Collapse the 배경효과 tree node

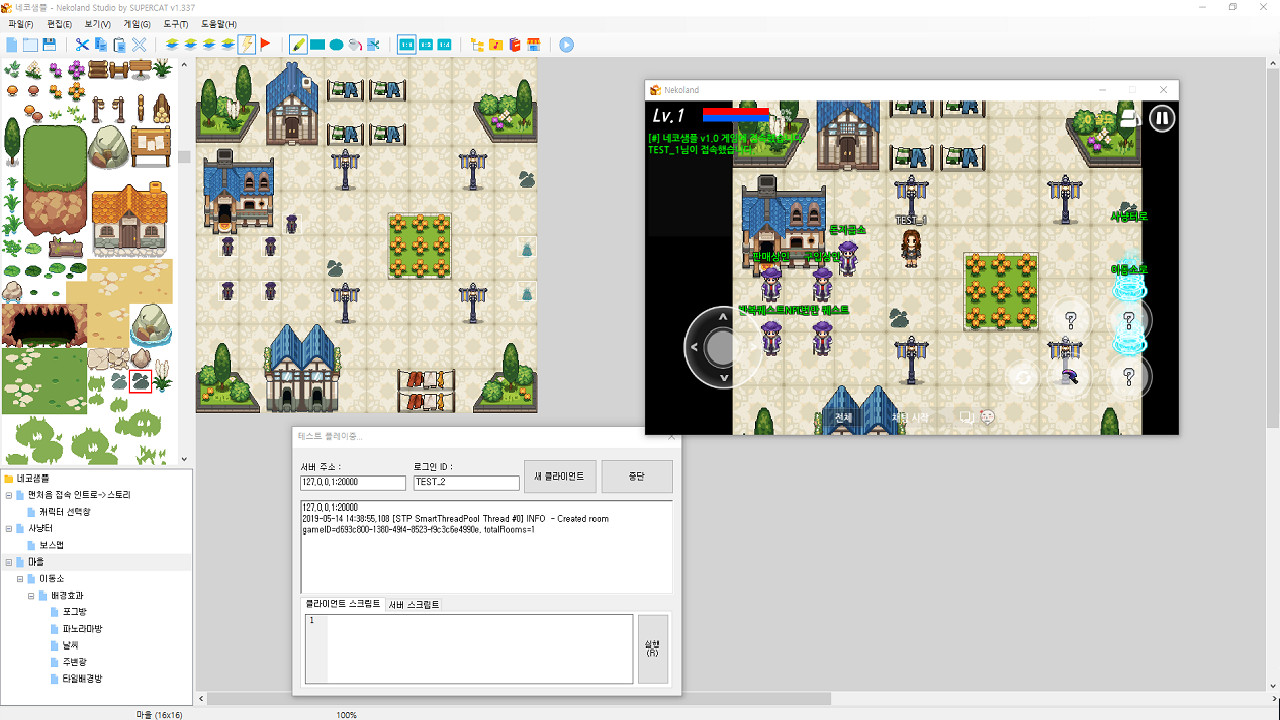point(31,595)
